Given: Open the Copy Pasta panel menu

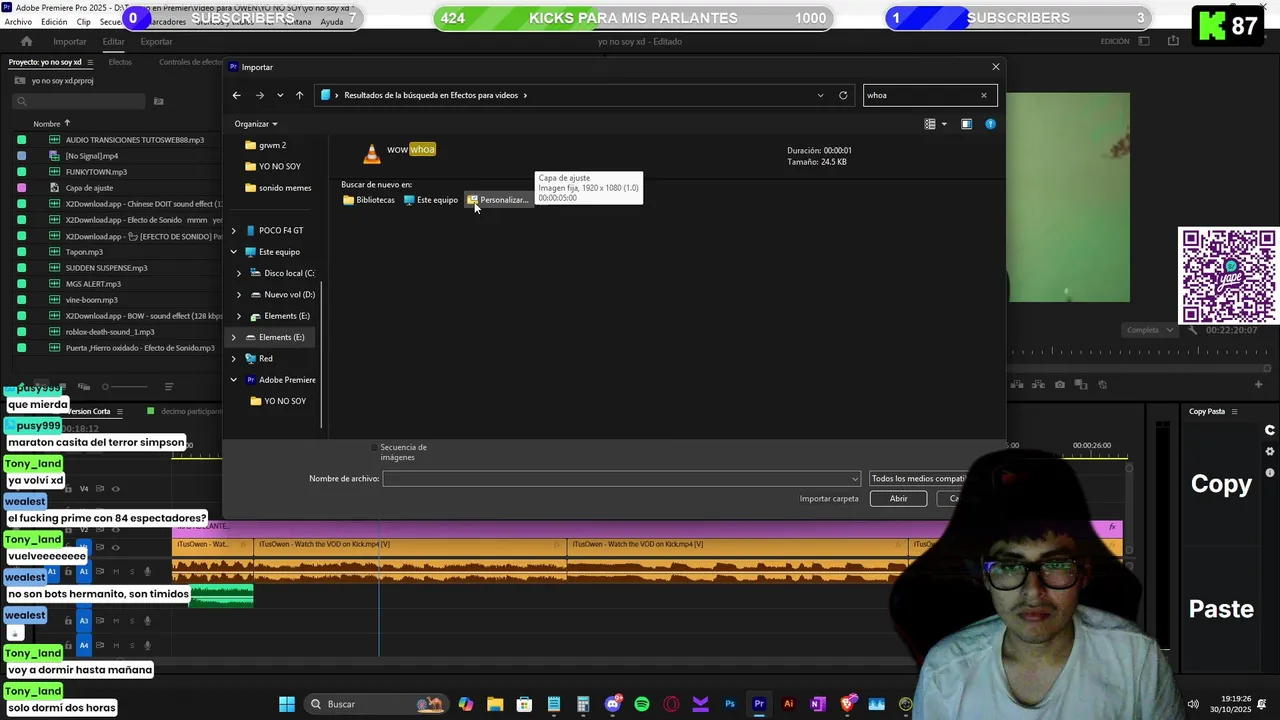Looking at the screenshot, I should pyautogui.click(x=1234, y=411).
